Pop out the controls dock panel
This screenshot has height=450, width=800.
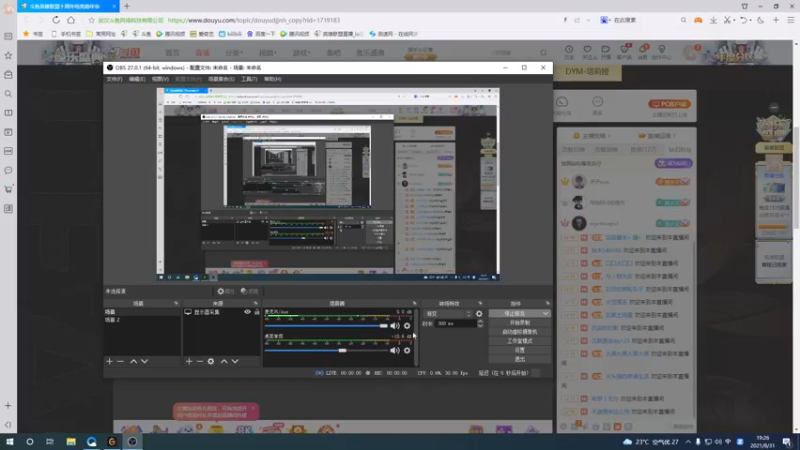point(547,303)
